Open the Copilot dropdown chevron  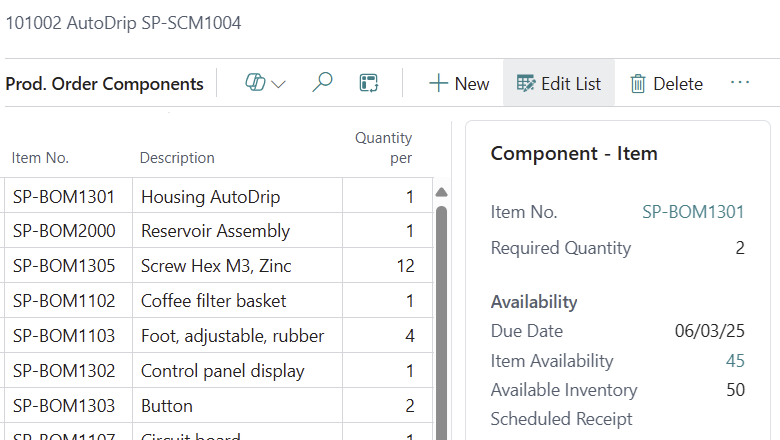pos(278,84)
